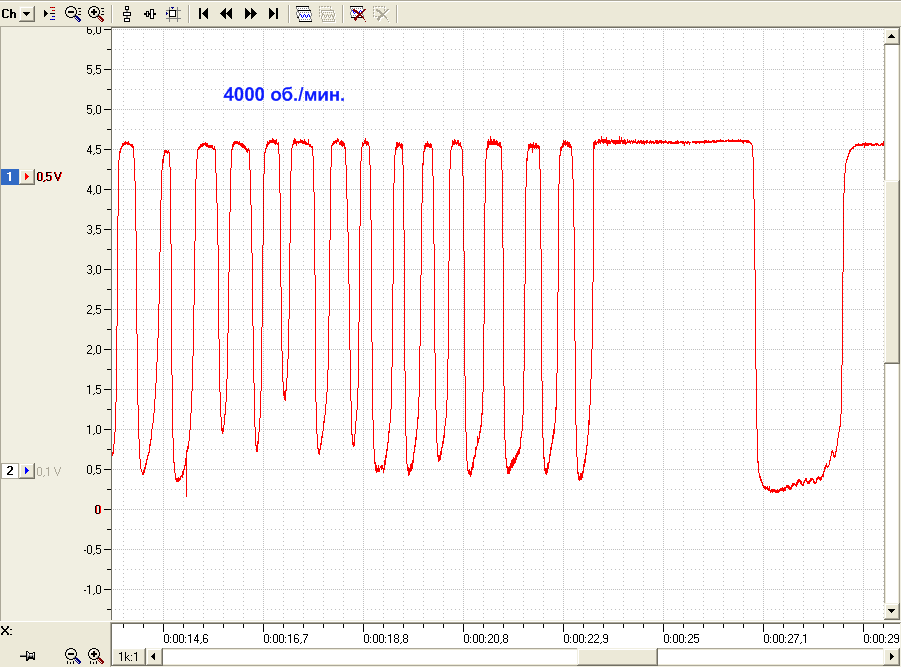Screen dimensions: 901x667
Task: Open channel 1 red arrow menu
Action: click(x=26, y=176)
